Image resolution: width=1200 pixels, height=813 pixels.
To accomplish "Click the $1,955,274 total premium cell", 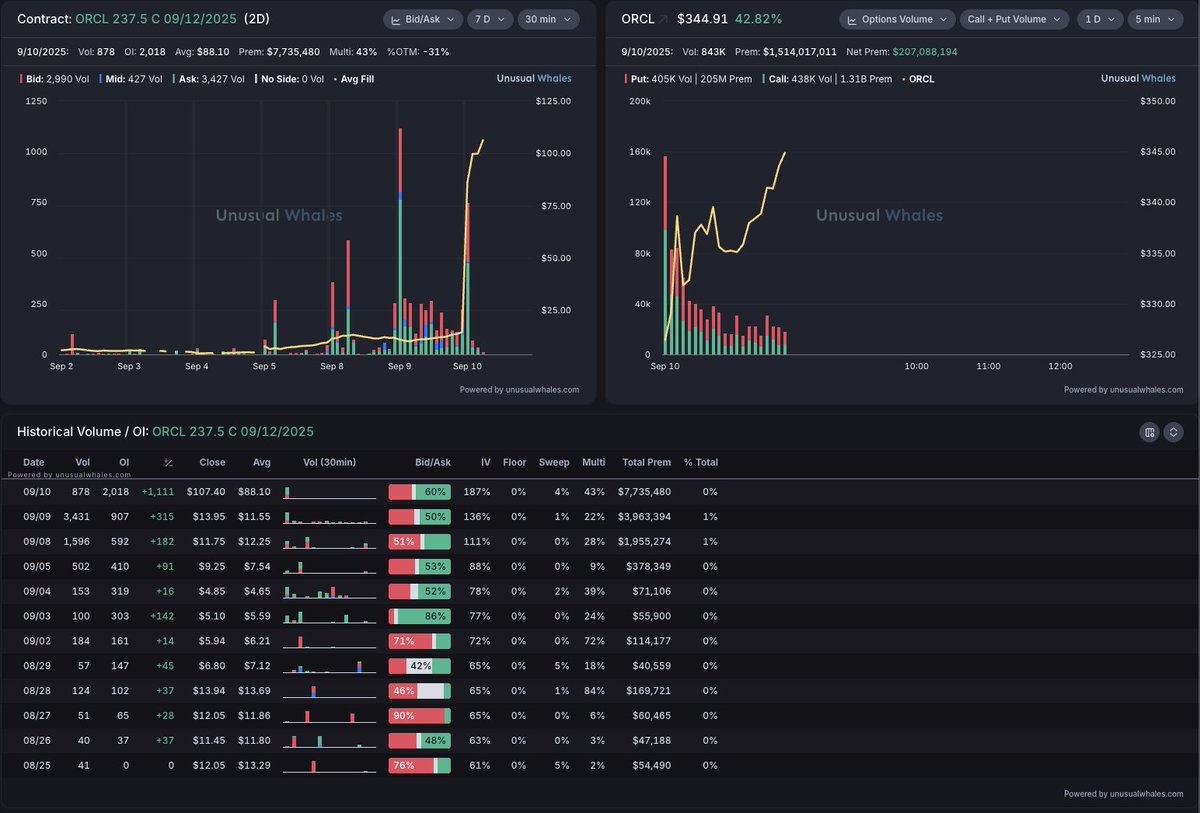I will tap(644, 542).
